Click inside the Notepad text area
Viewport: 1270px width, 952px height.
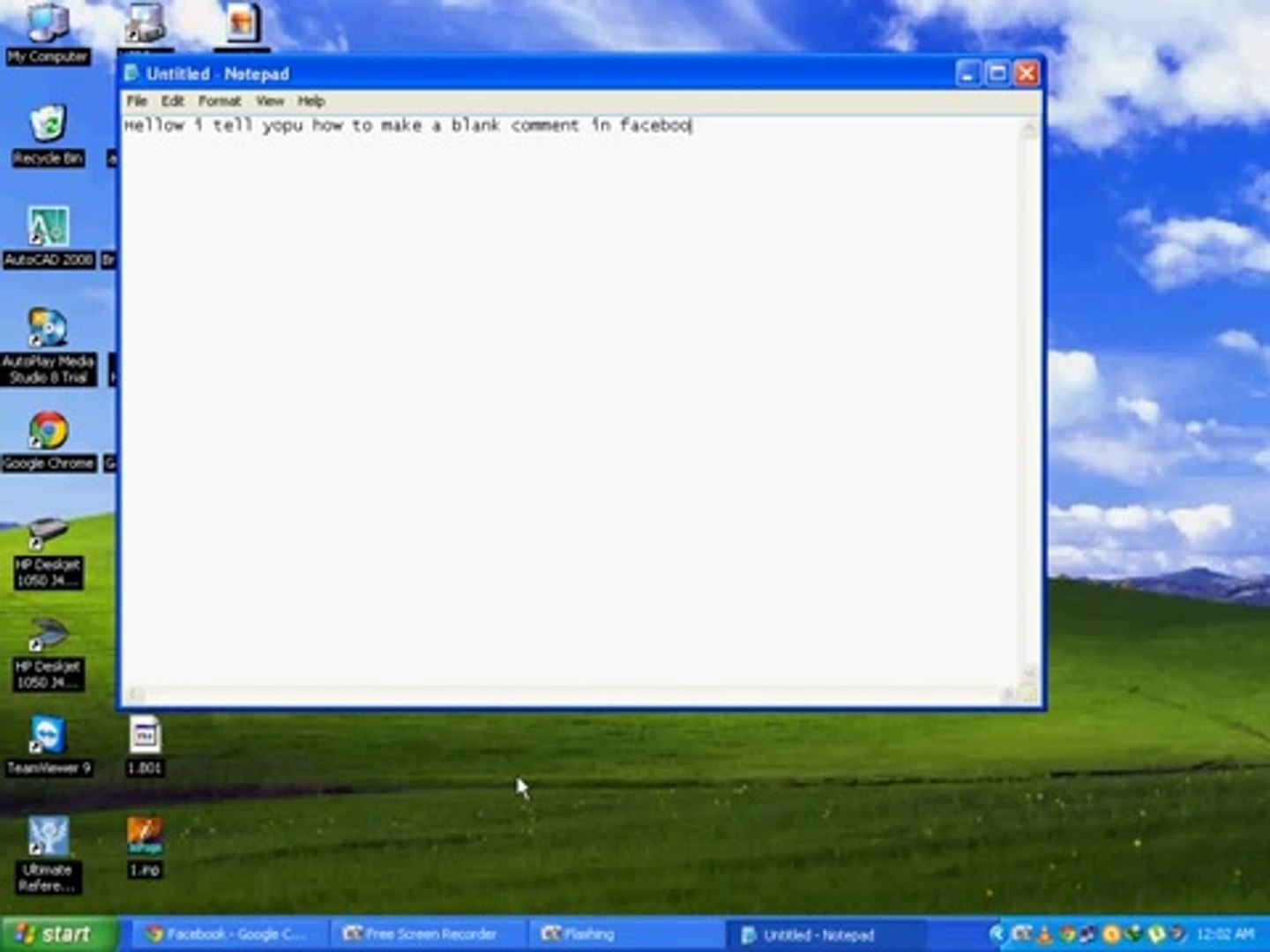point(571,401)
